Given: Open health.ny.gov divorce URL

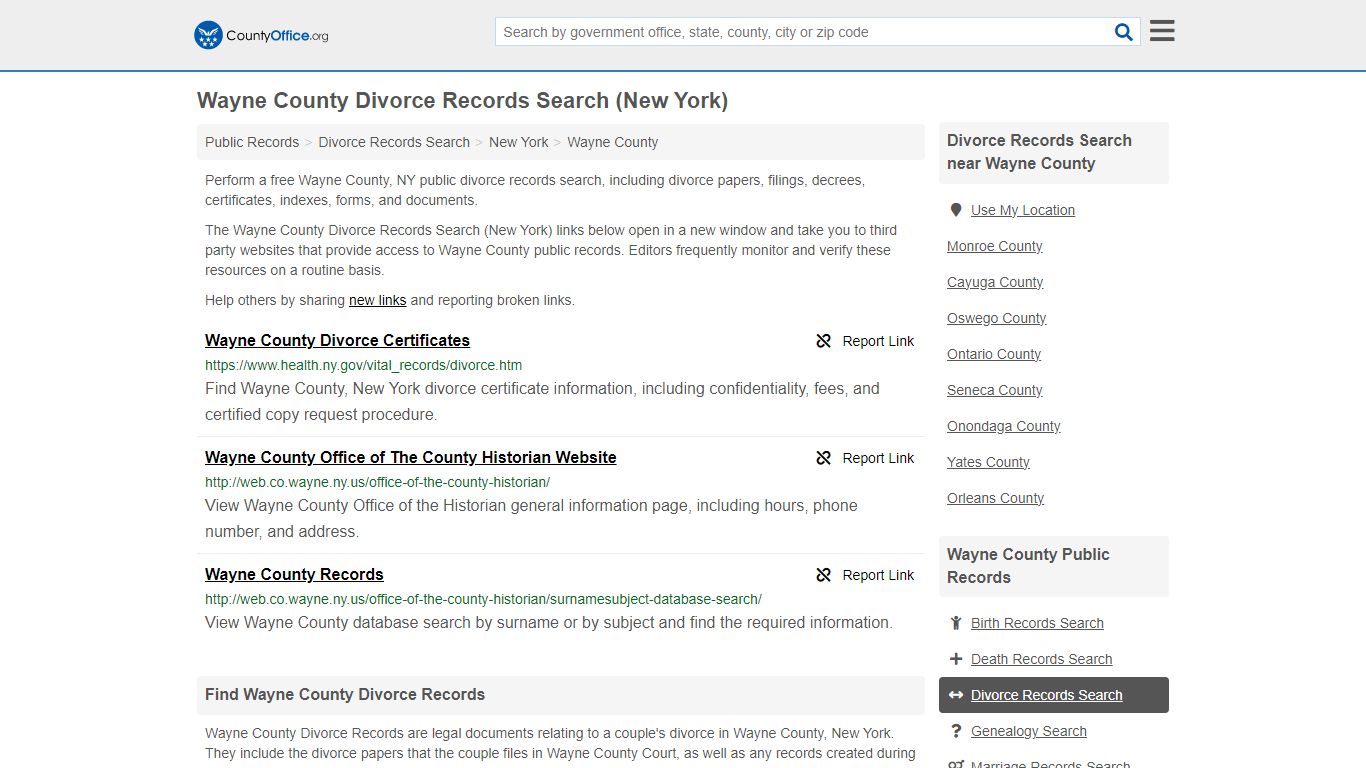Looking at the screenshot, I should click(363, 365).
